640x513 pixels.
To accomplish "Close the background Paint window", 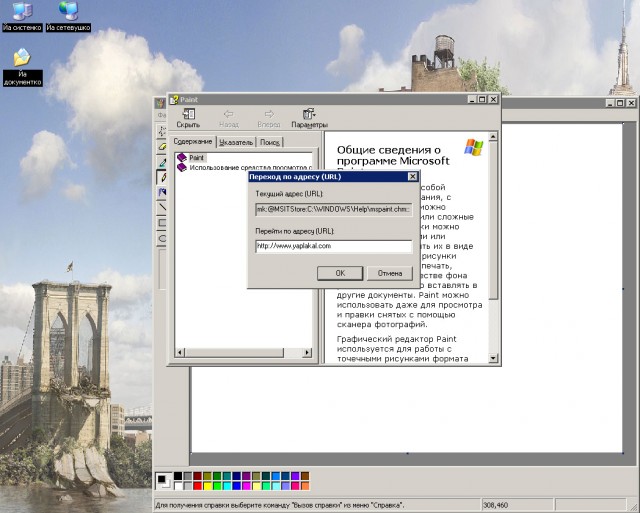I will [x=631, y=103].
